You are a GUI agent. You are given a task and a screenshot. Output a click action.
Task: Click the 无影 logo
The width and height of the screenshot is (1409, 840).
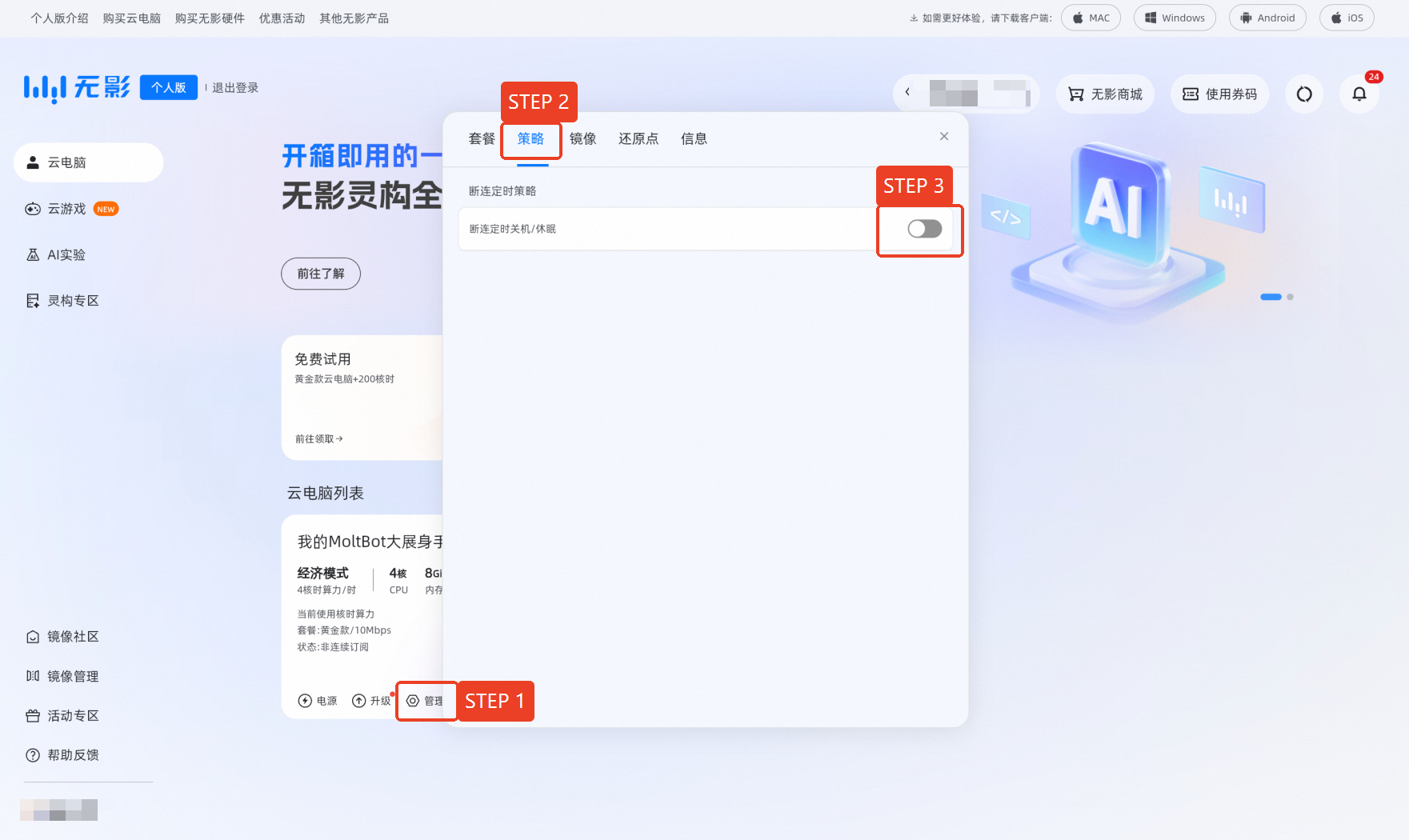click(x=77, y=88)
